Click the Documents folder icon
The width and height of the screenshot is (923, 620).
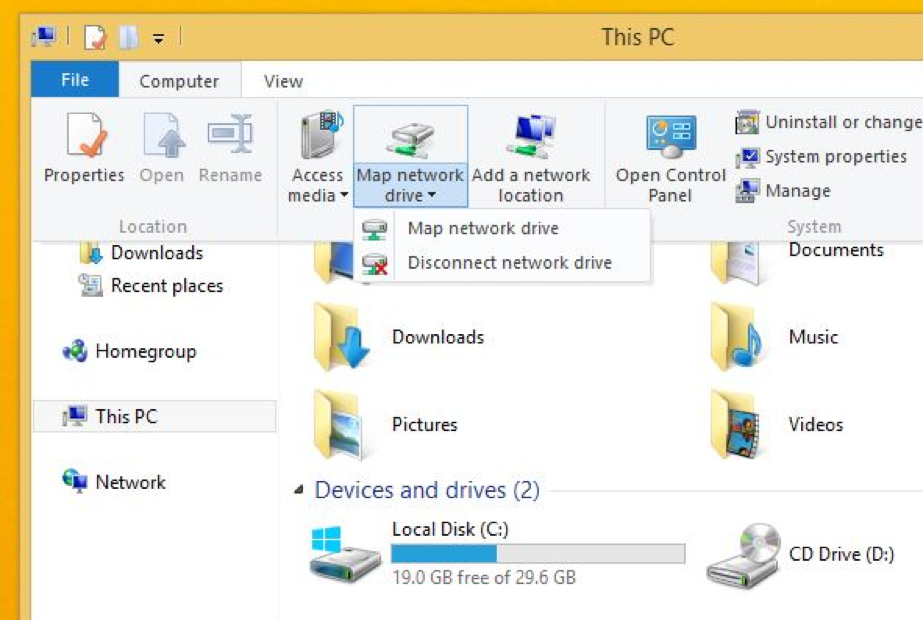point(736,263)
